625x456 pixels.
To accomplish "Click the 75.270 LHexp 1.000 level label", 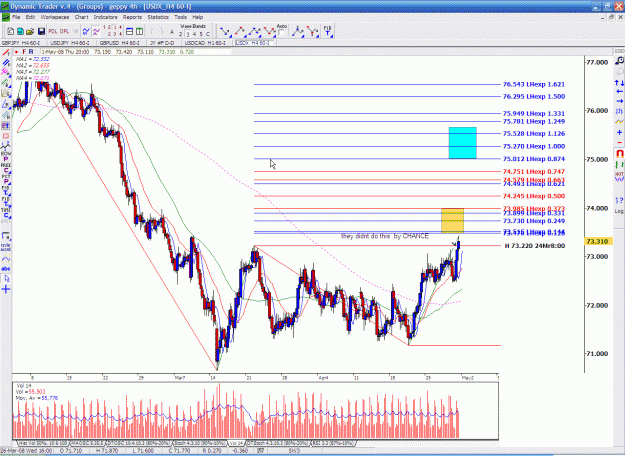I will tap(534, 146).
